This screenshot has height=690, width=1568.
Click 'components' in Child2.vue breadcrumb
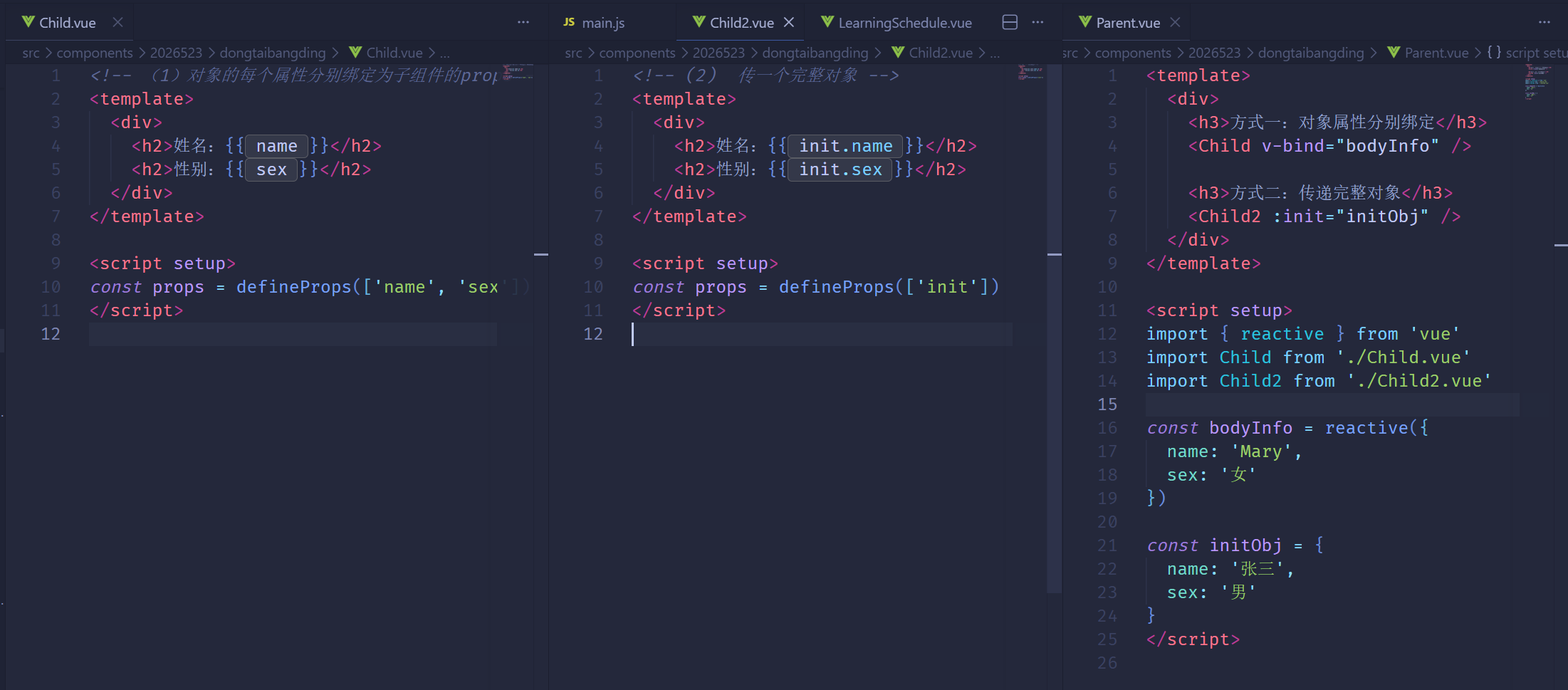tap(637, 53)
